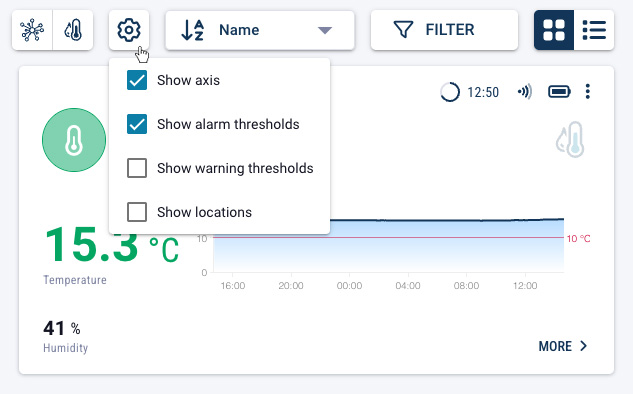The width and height of the screenshot is (633, 394).
Task: Click the sort dropdown arrow
Action: 325,30
